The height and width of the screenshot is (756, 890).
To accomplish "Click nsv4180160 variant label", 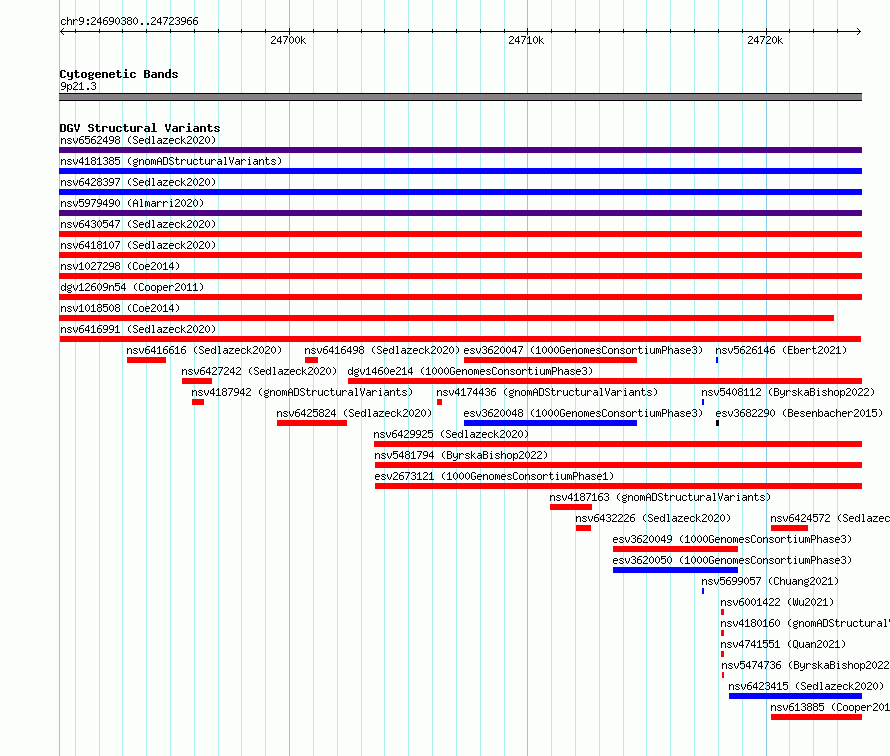I will 805,623.
